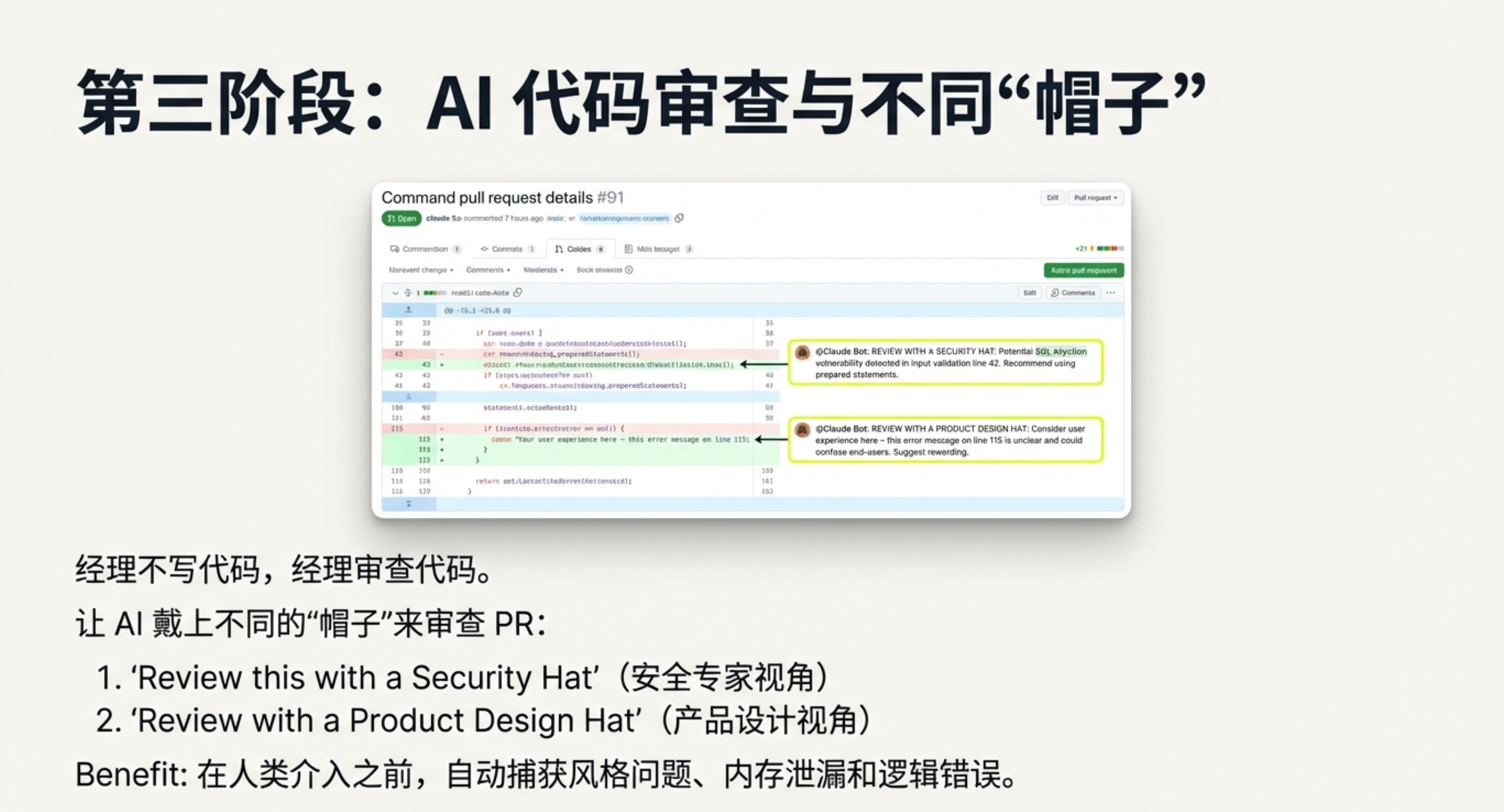1504x812 pixels.
Task: Click the copy file path icon
Action: coord(517,293)
